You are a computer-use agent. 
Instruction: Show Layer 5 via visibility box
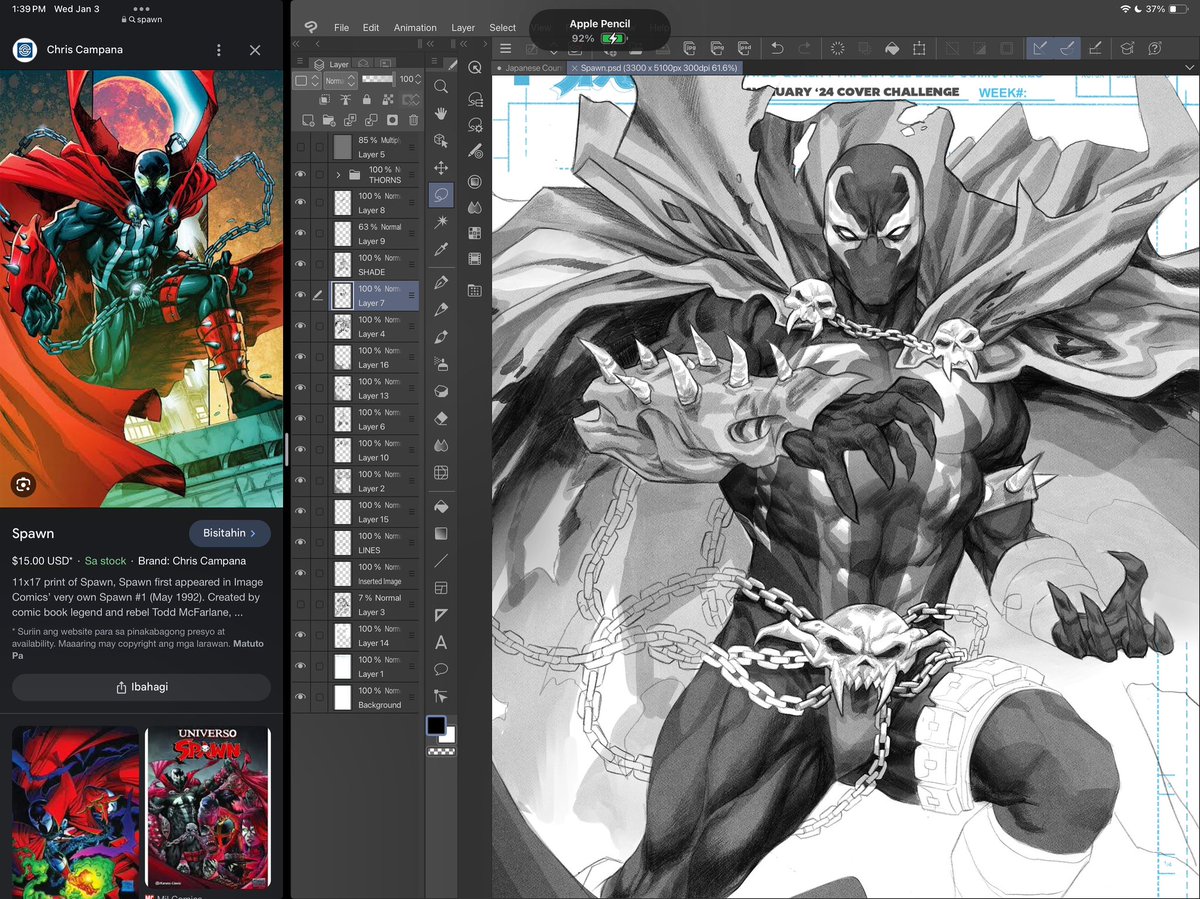click(x=301, y=148)
